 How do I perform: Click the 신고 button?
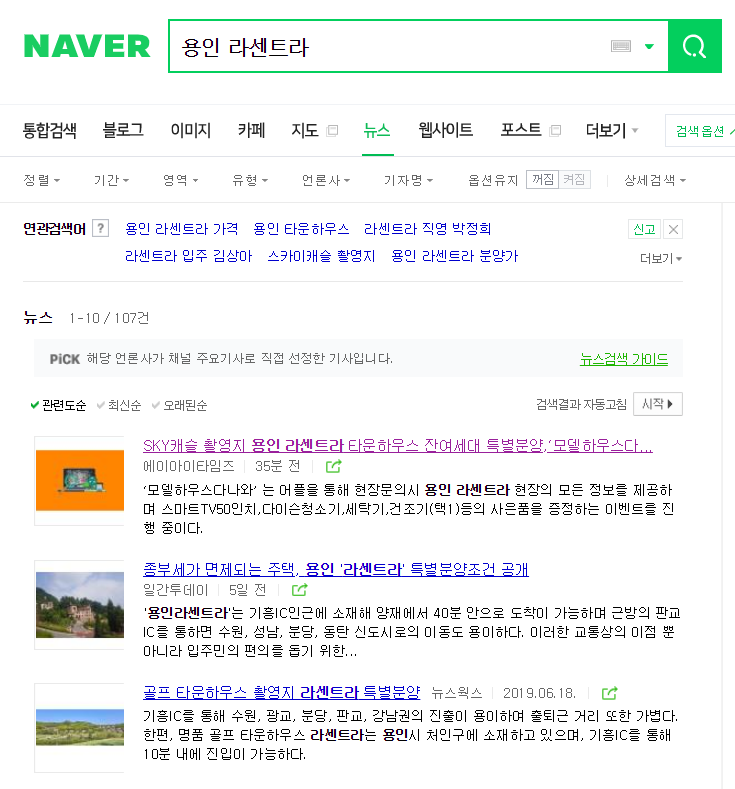[x=644, y=229]
